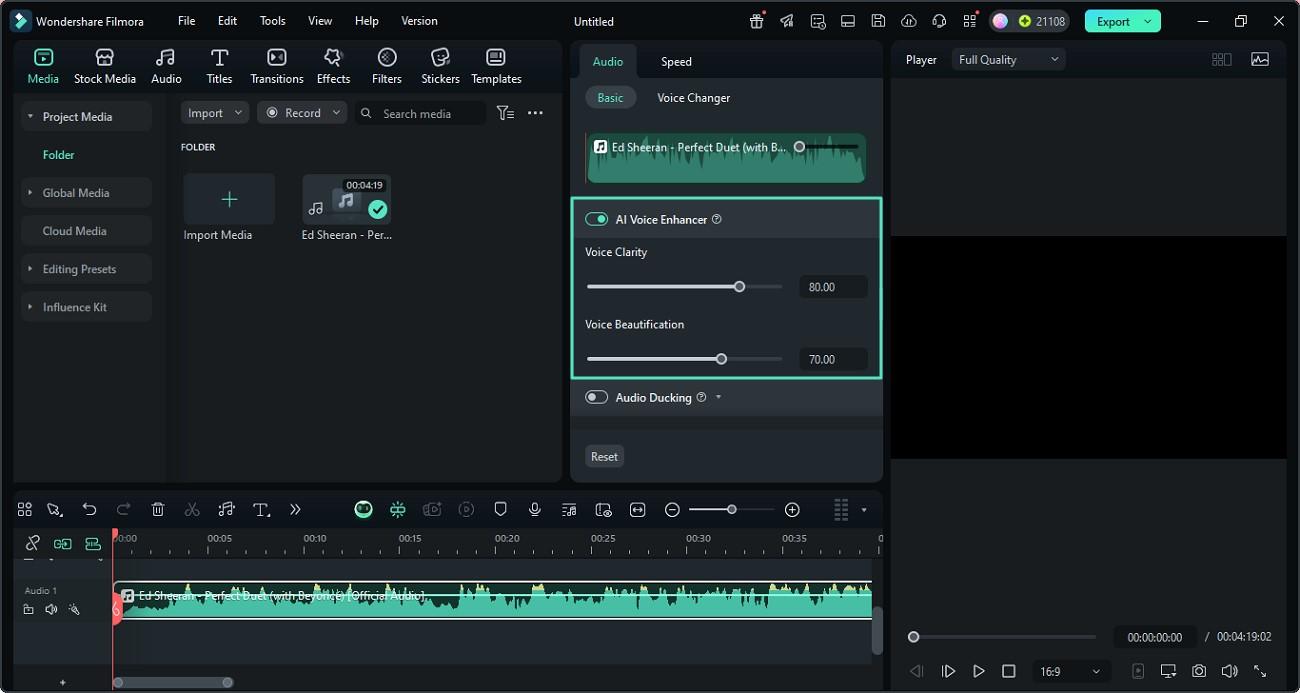Image resolution: width=1300 pixels, height=693 pixels.
Task: Click the timeline zoom slider handle
Action: point(732,510)
